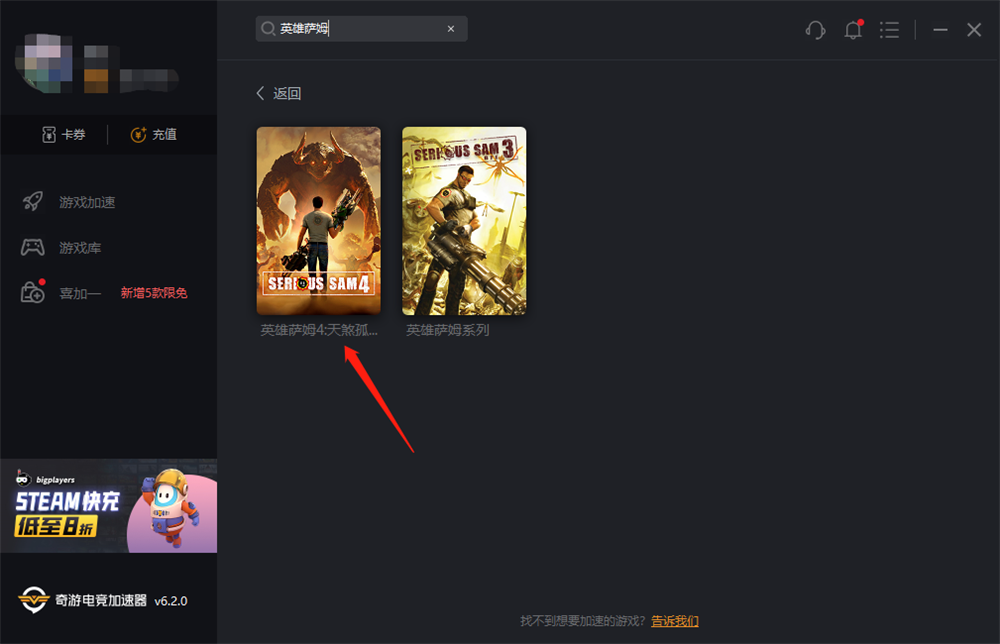
Task: Click the 卡券 coupon icon
Action: (x=49, y=135)
